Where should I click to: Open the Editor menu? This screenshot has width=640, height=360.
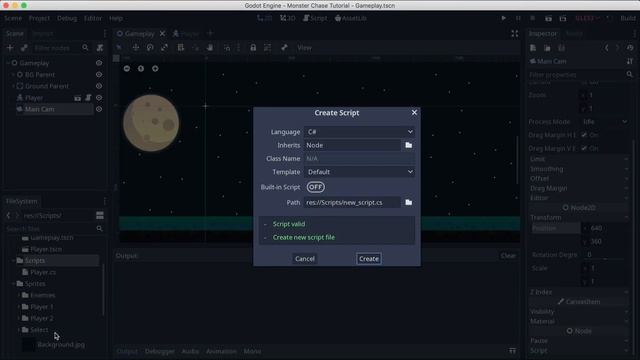pos(93,18)
